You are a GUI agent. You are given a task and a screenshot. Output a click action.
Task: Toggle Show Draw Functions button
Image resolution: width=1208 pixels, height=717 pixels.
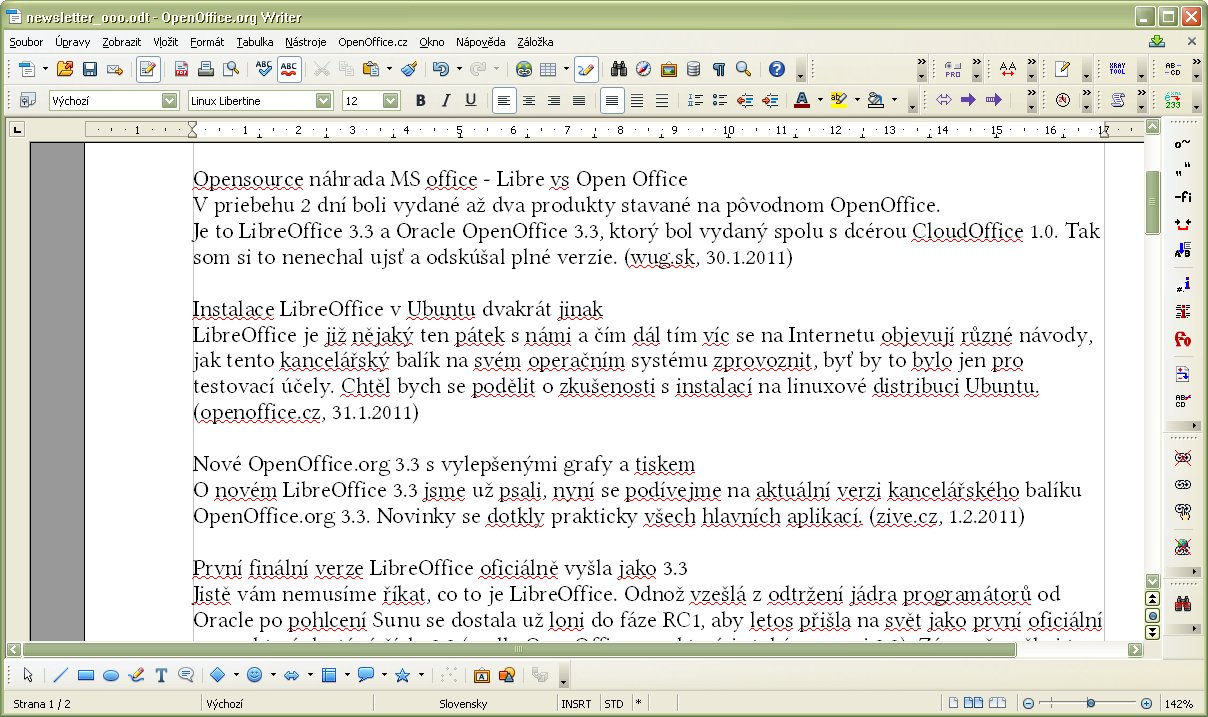[586, 69]
